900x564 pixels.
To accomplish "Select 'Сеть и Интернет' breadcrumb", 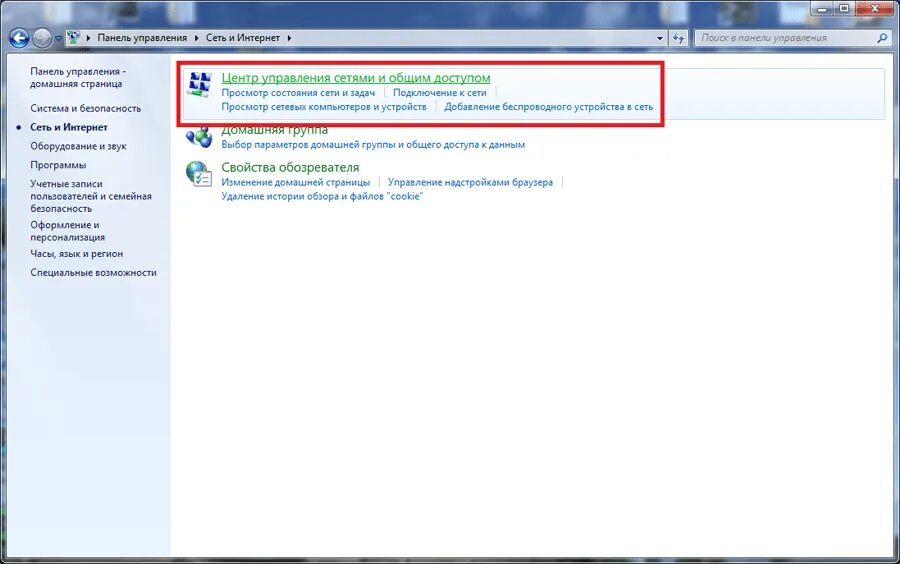I will (243, 38).
